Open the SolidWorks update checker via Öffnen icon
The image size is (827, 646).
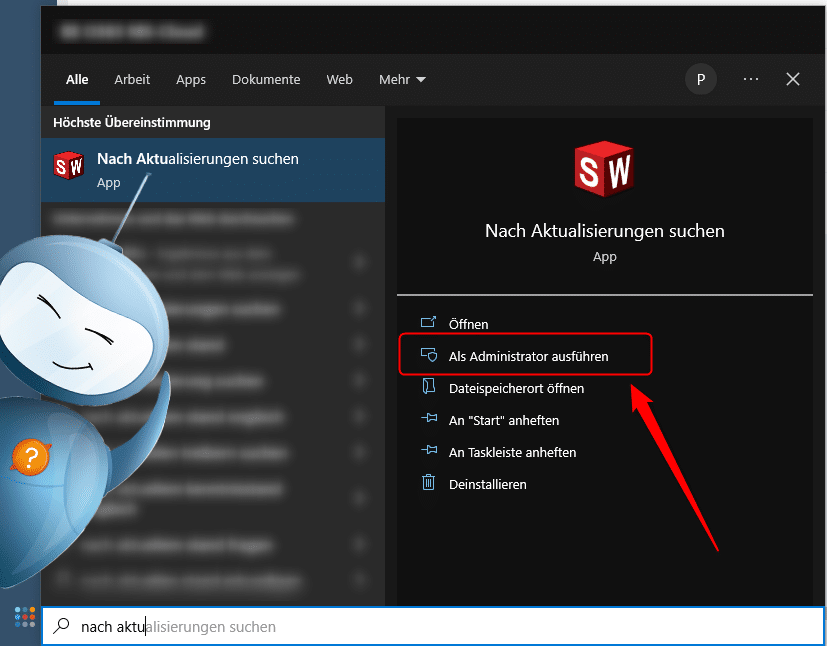pyautogui.click(x=430, y=323)
